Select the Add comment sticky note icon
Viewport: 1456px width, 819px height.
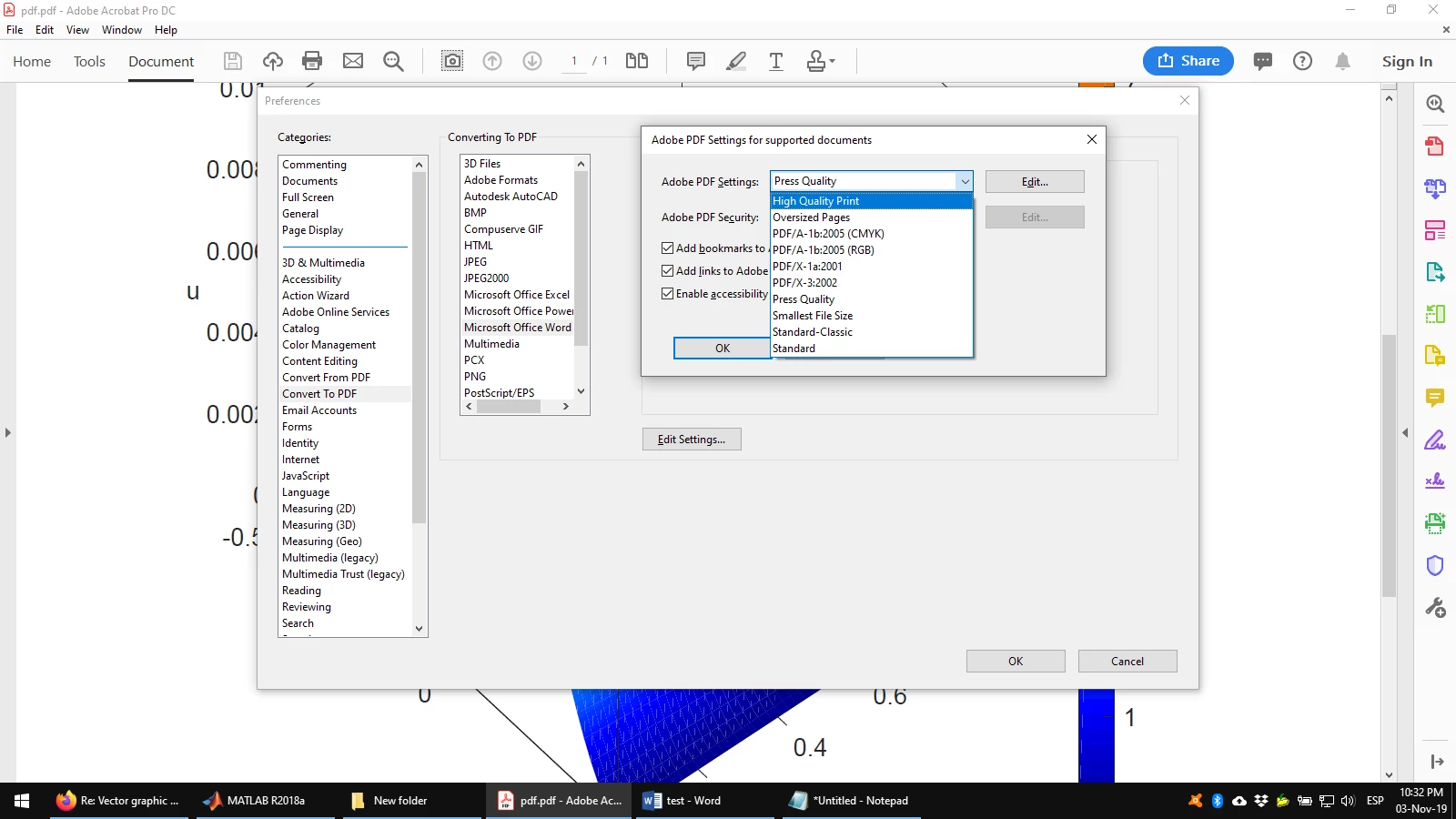tap(696, 61)
